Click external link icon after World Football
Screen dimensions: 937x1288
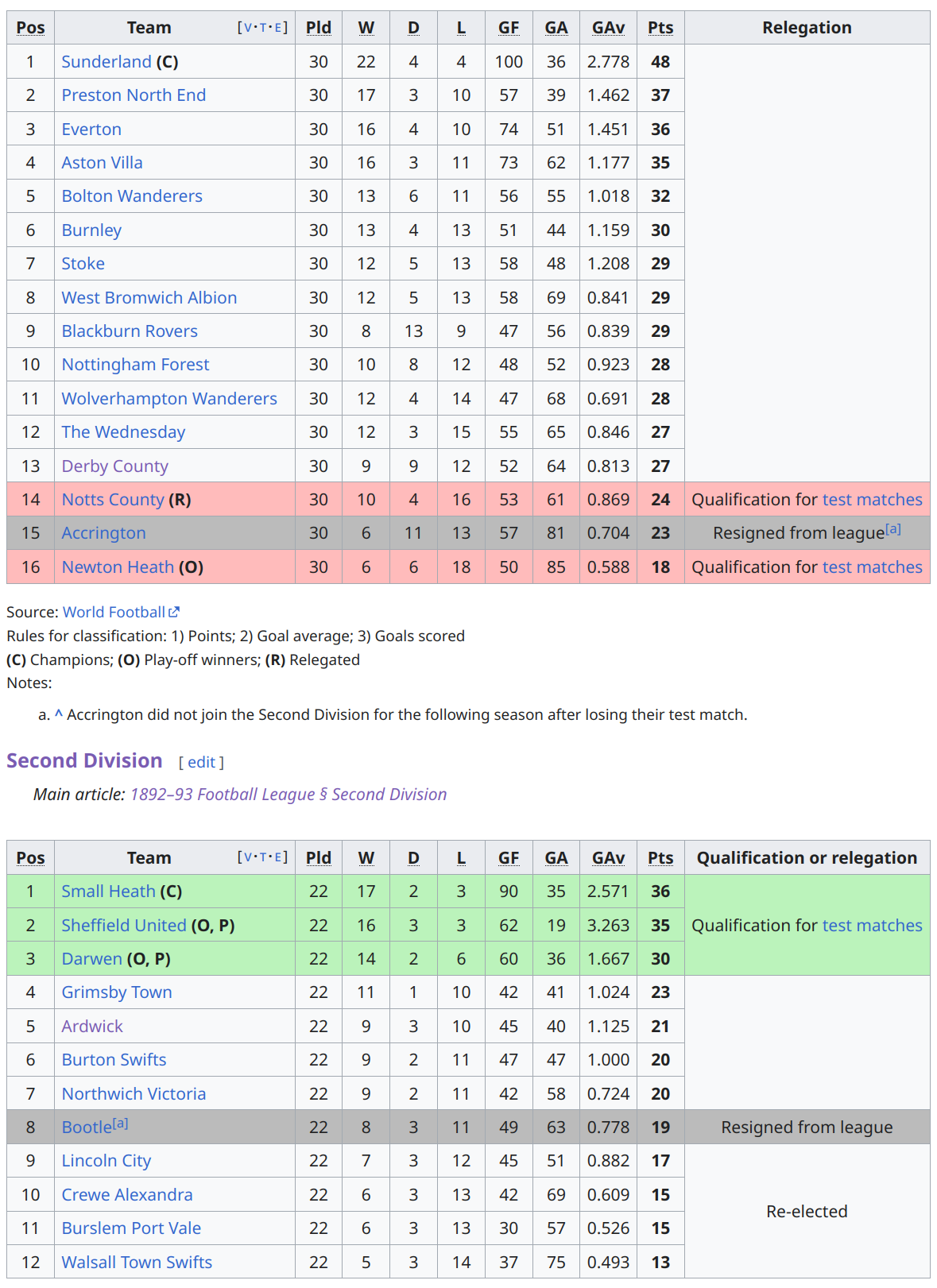(x=174, y=612)
